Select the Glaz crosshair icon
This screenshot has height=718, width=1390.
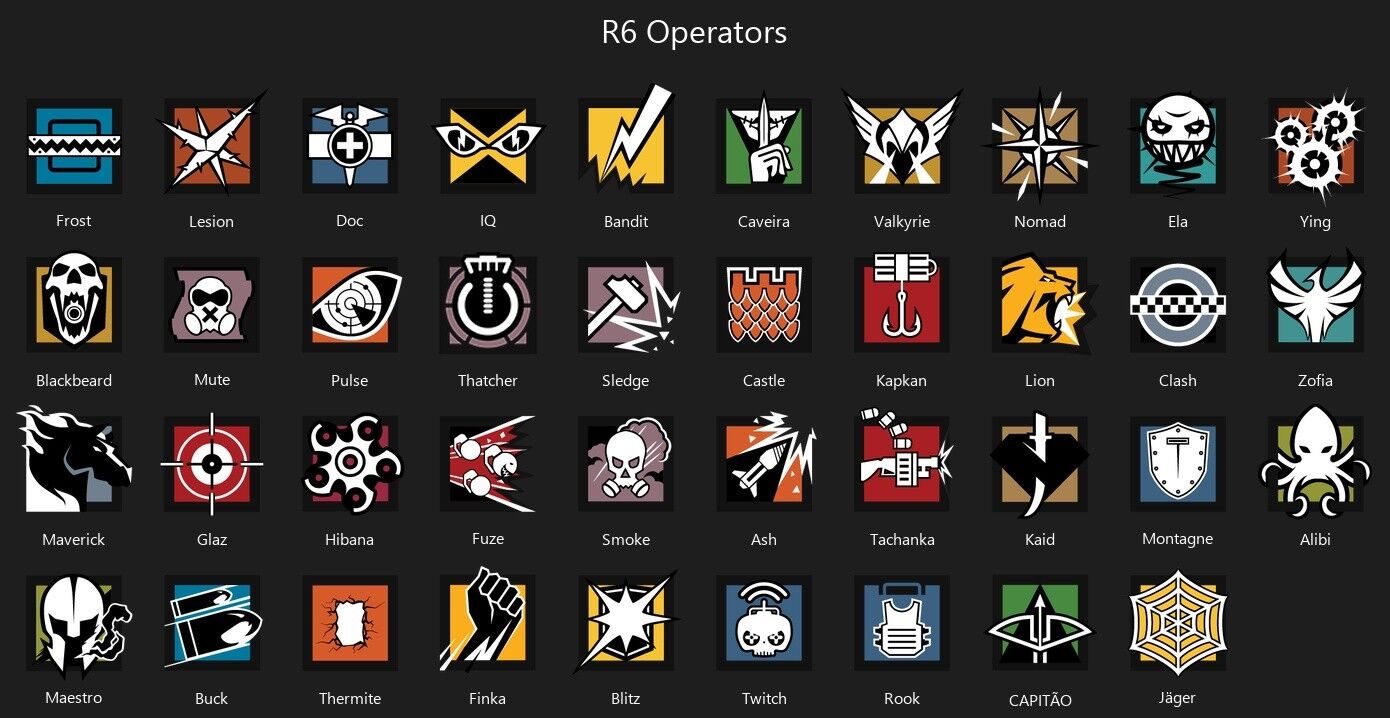pos(212,464)
